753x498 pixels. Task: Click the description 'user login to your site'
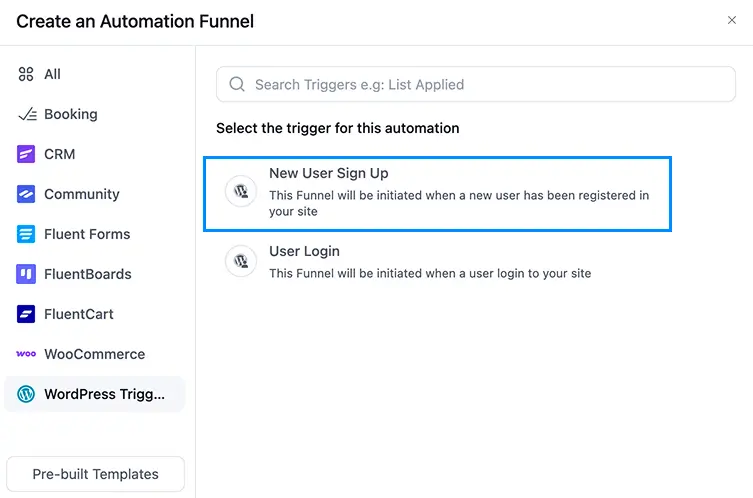click(x=530, y=273)
